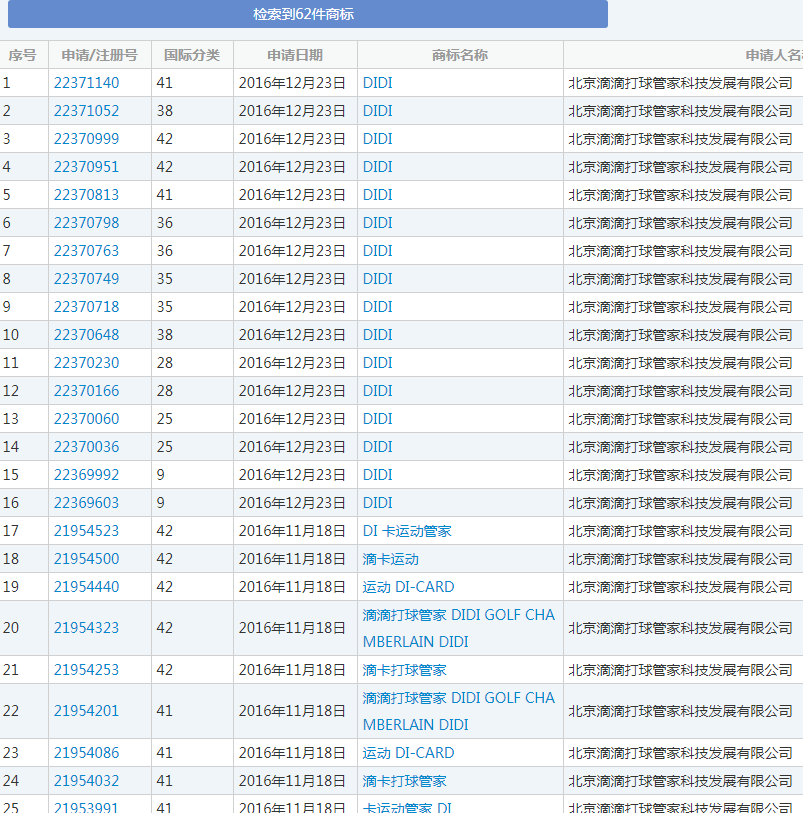Open registration number 22370060
Screen dimensions: 803x813
point(87,419)
